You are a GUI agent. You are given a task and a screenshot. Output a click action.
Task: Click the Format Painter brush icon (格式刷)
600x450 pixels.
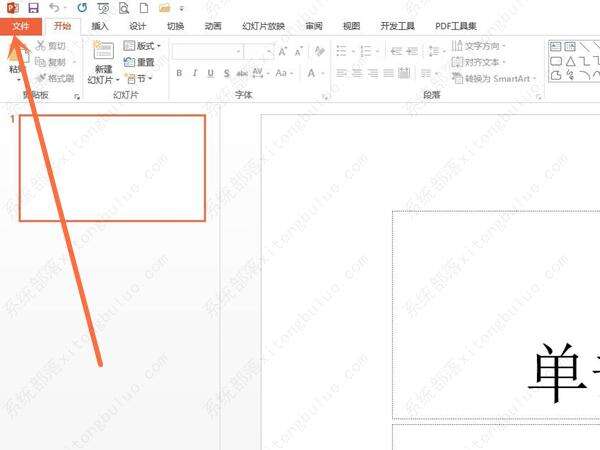tap(41, 78)
